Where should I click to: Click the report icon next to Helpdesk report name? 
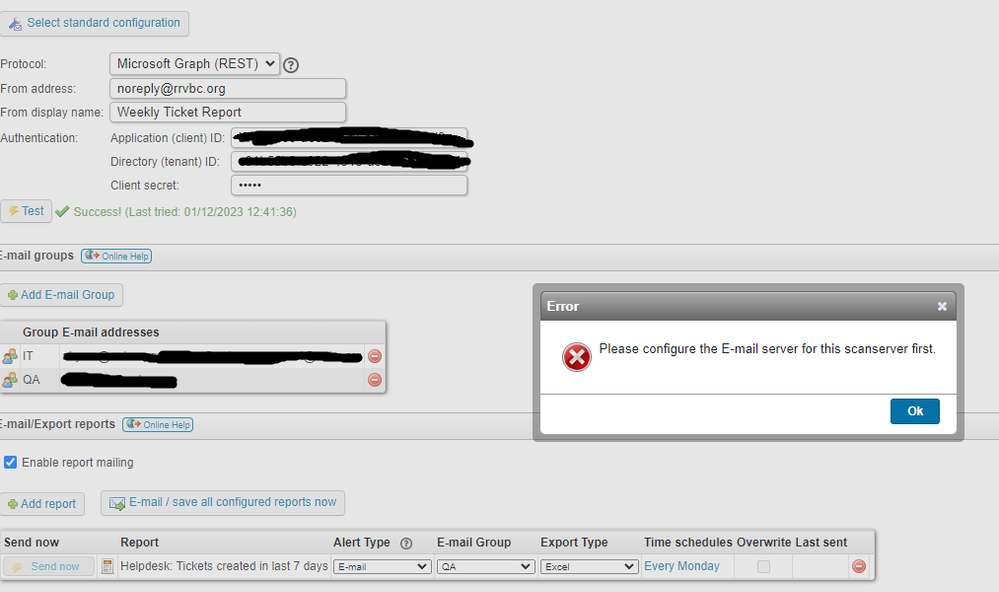[x=106, y=566]
